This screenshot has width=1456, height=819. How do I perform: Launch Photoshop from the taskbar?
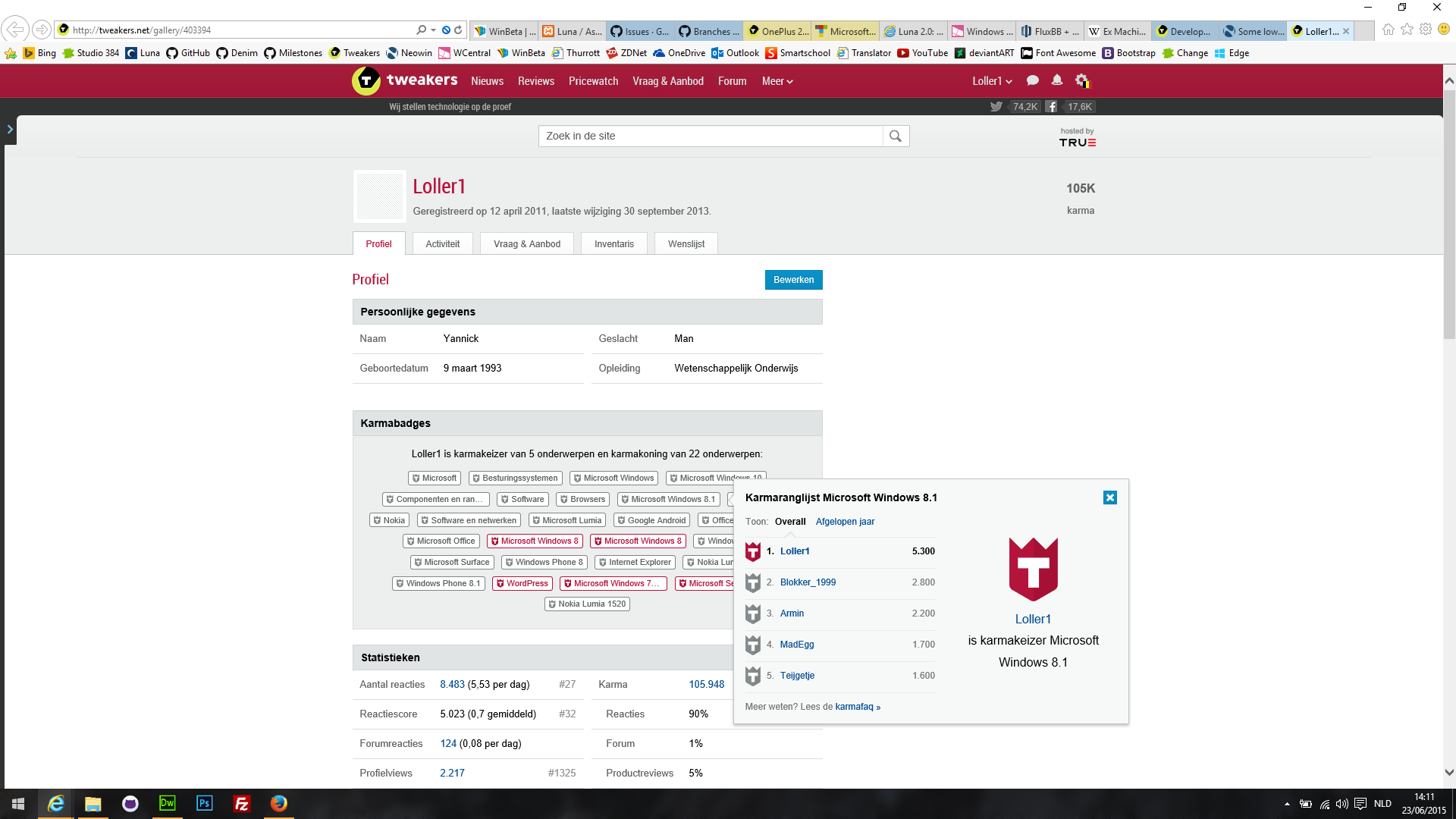pyautogui.click(x=204, y=804)
